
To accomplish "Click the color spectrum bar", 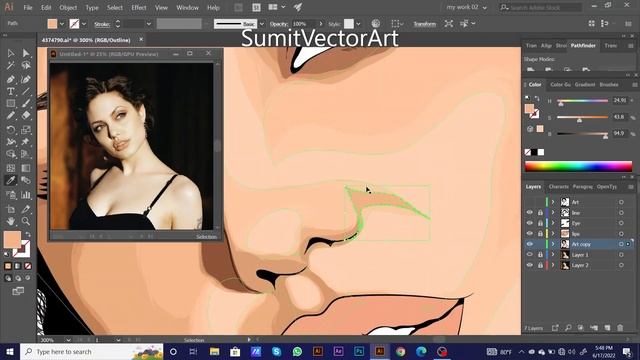I will (578, 166).
